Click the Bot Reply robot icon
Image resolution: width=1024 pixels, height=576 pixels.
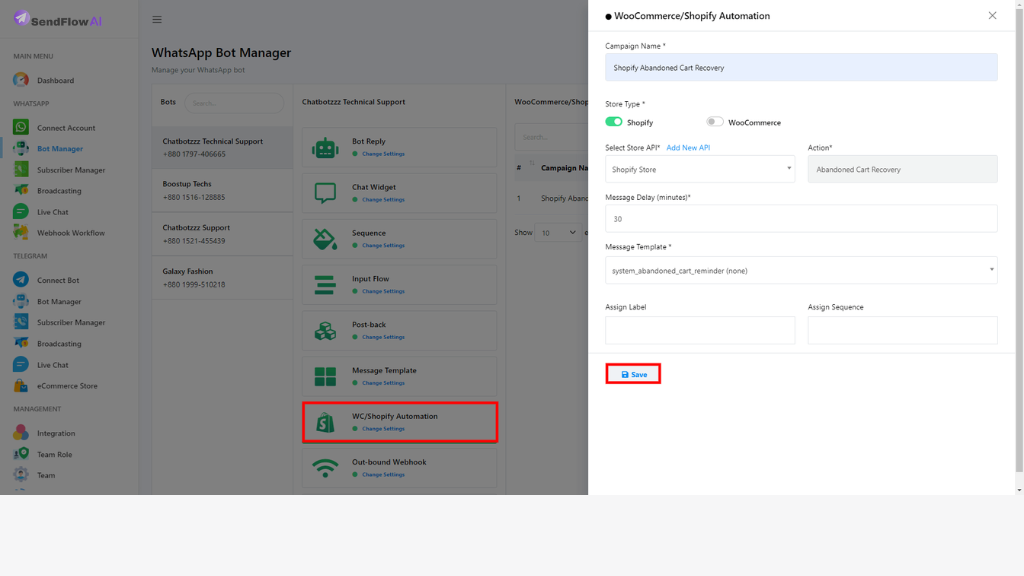click(325, 148)
